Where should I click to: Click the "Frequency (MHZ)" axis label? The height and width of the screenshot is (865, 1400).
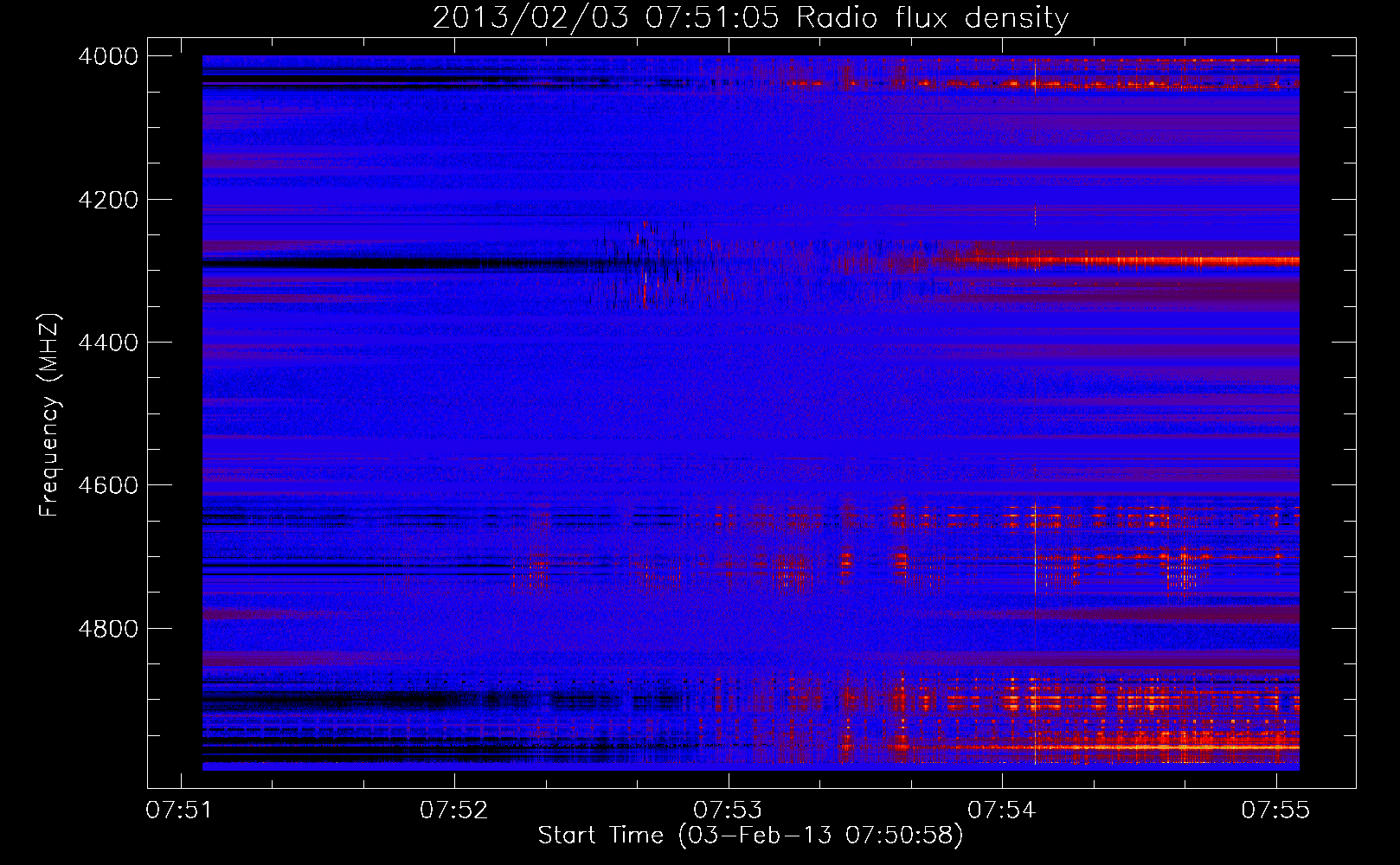(49, 415)
